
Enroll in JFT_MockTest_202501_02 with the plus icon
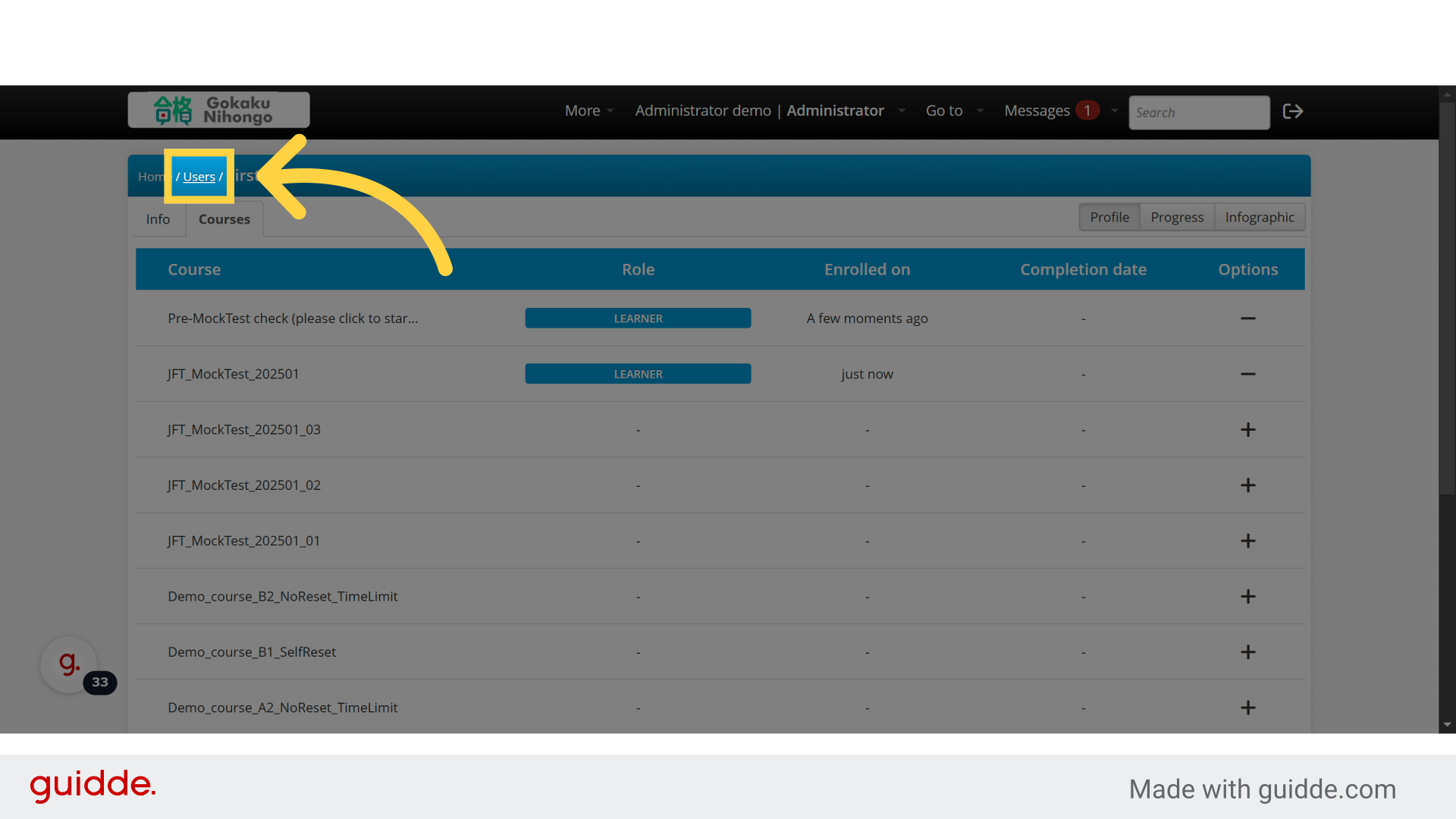coord(1247,485)
